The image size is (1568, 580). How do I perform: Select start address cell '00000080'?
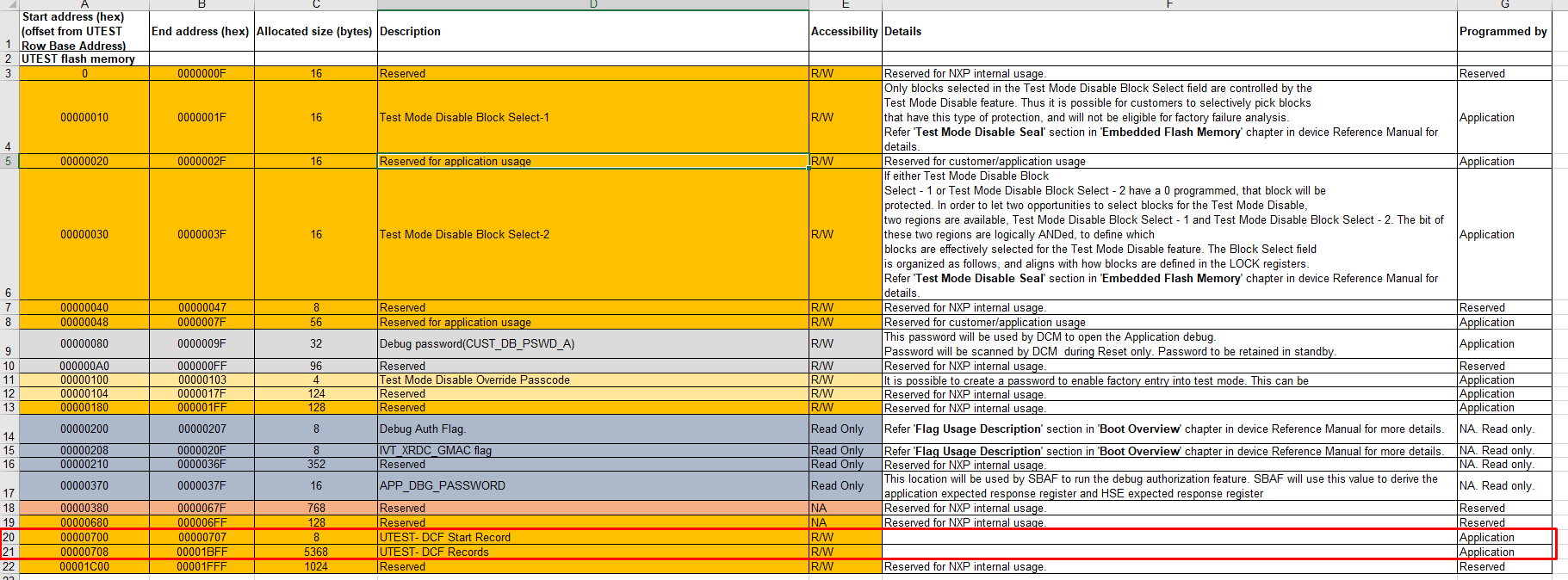coord(84,343)
